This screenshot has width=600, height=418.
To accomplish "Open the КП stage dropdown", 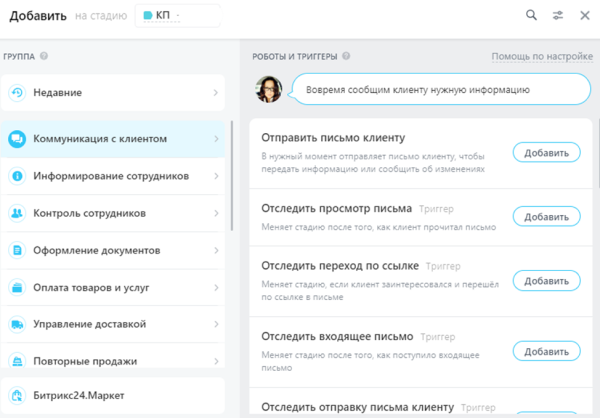I will 177,15.
